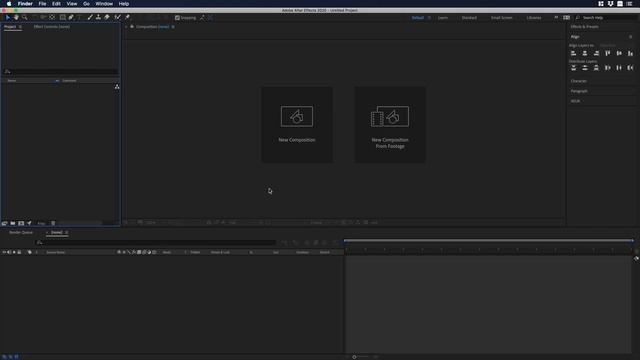This screenshot has height=360, width=640.
Task: Select the Roto Brush tool
Action: pyautogui.click(x=118, y=18)
